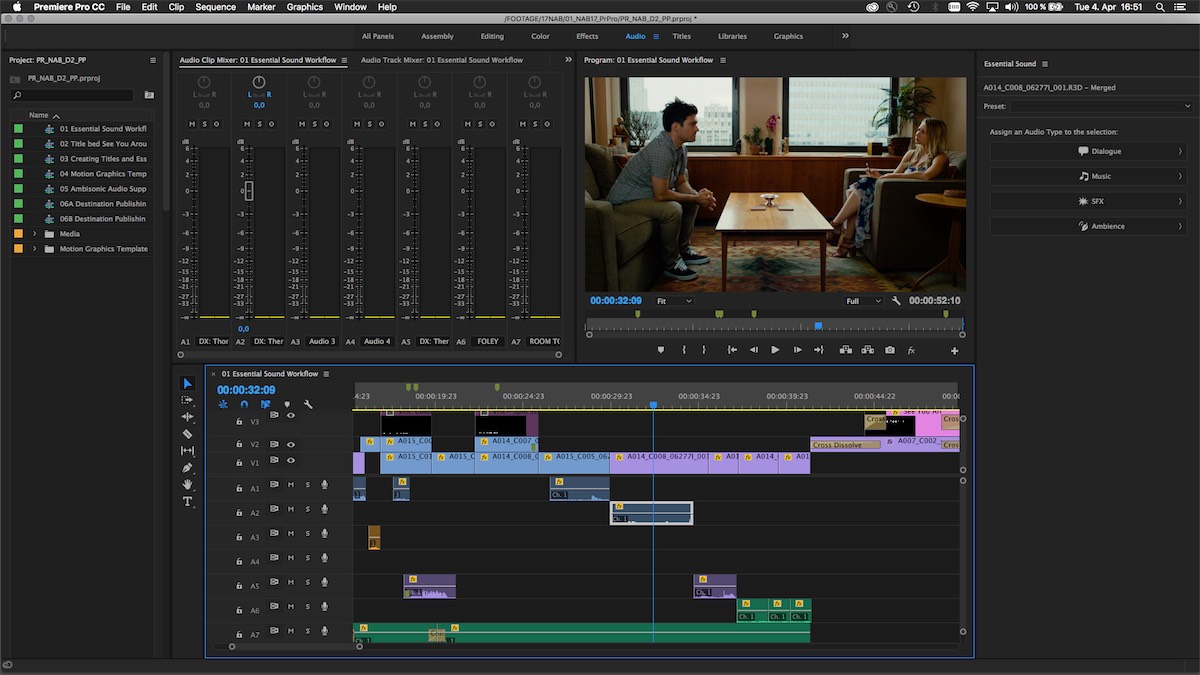Select the Razor tool in the tools panel
The width and height of the screenshot is (1200, 675).
pos(187,434)
